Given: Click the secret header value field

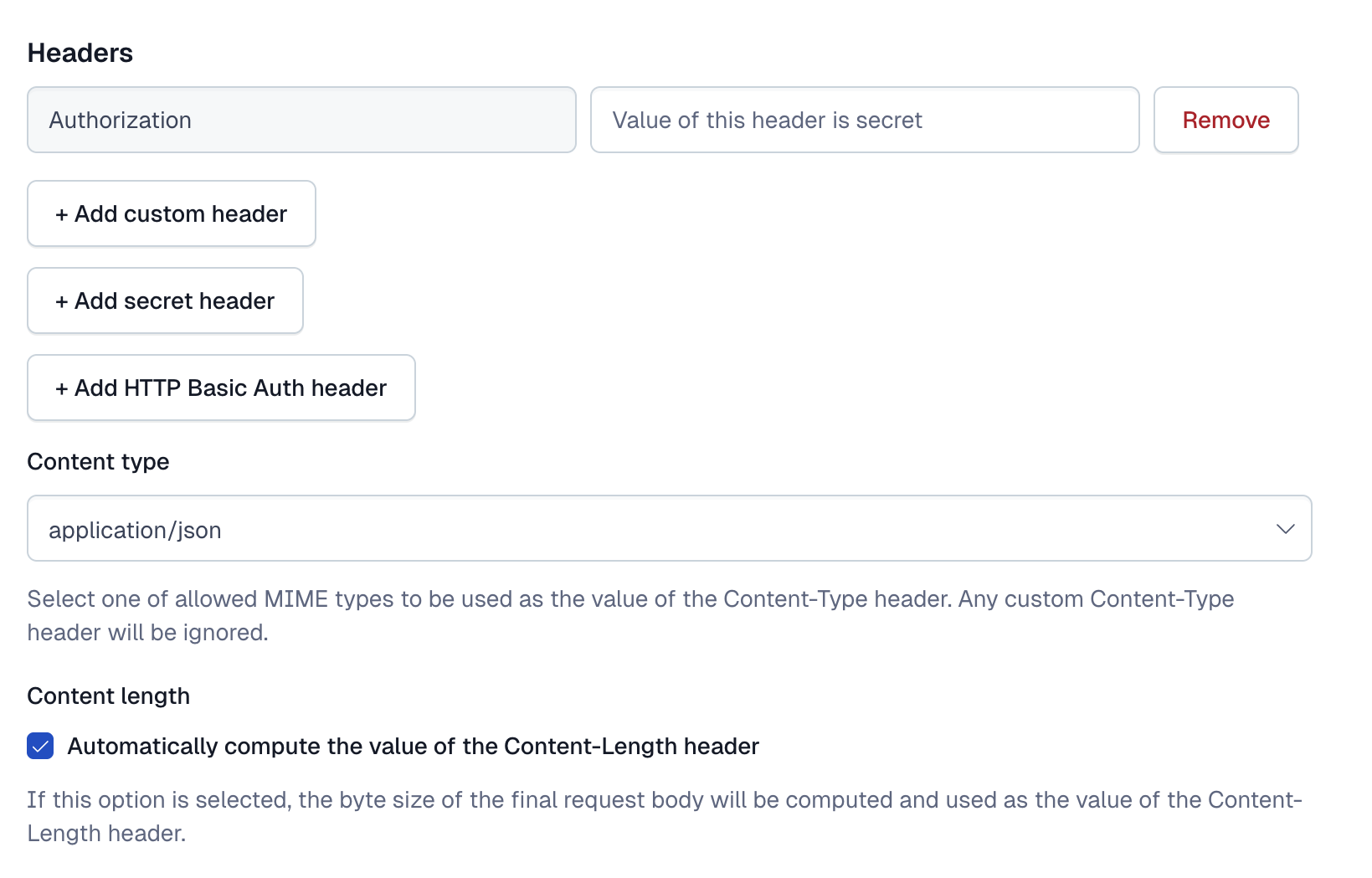Looking at the screenshot, I should [864, 120].
